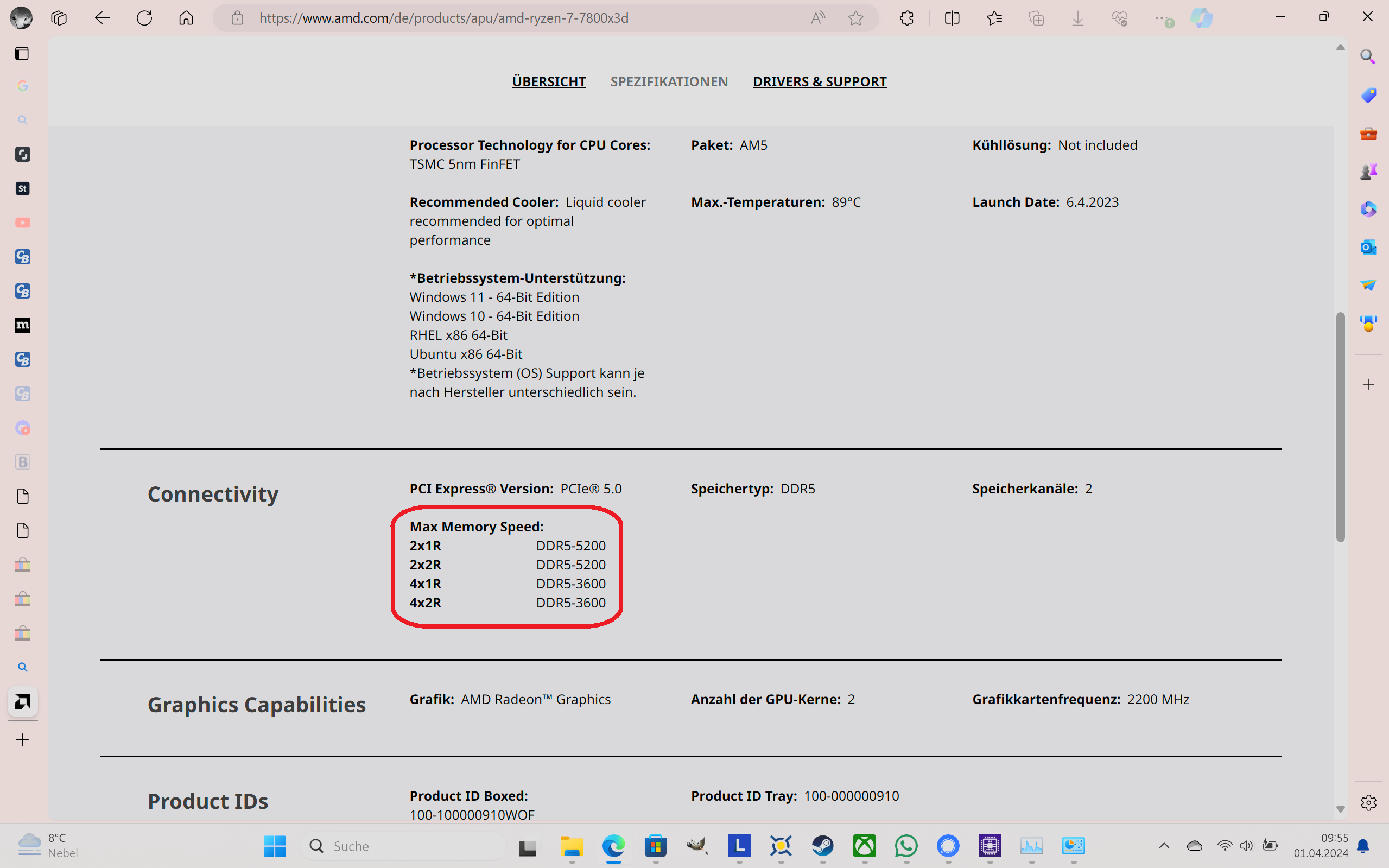
Task: Collapse the vertical tabs panel
Action: [22, 53]
